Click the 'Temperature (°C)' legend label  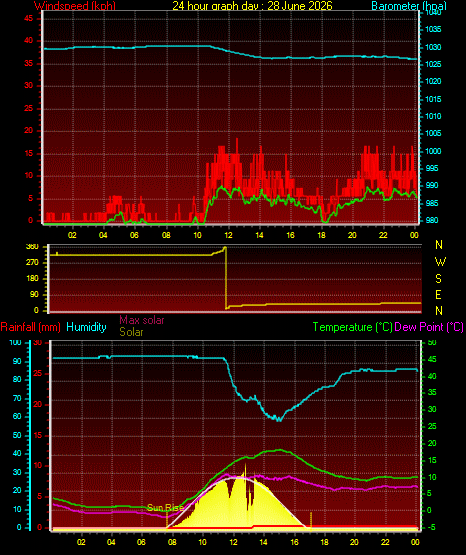pos(353,327)
